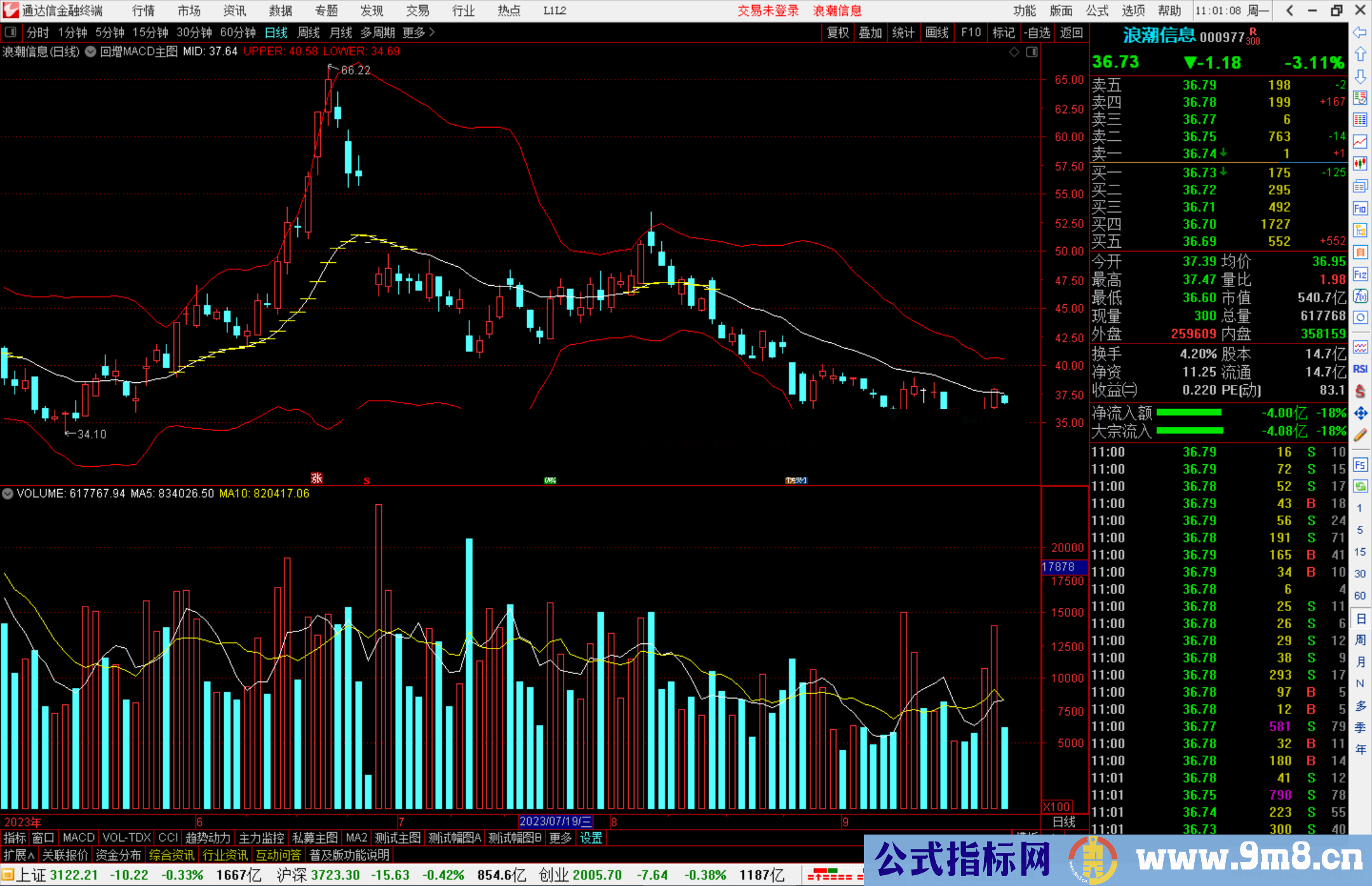The width and height of the screenshot is (1372, 886).
Task: Open F10 company info sidebar icon
Action: [x=1360, y=209]
